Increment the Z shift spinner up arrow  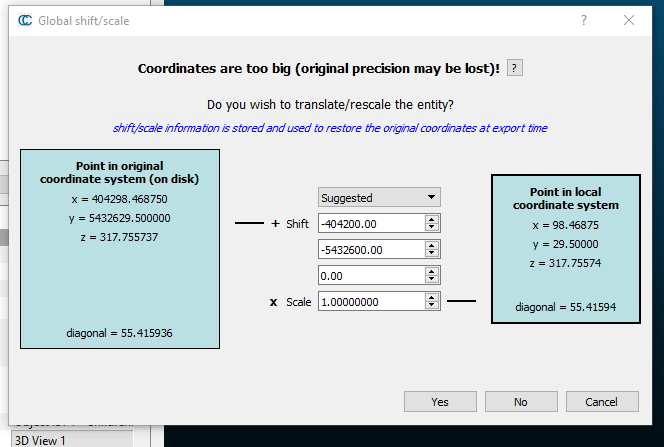[x=432, y=271]
